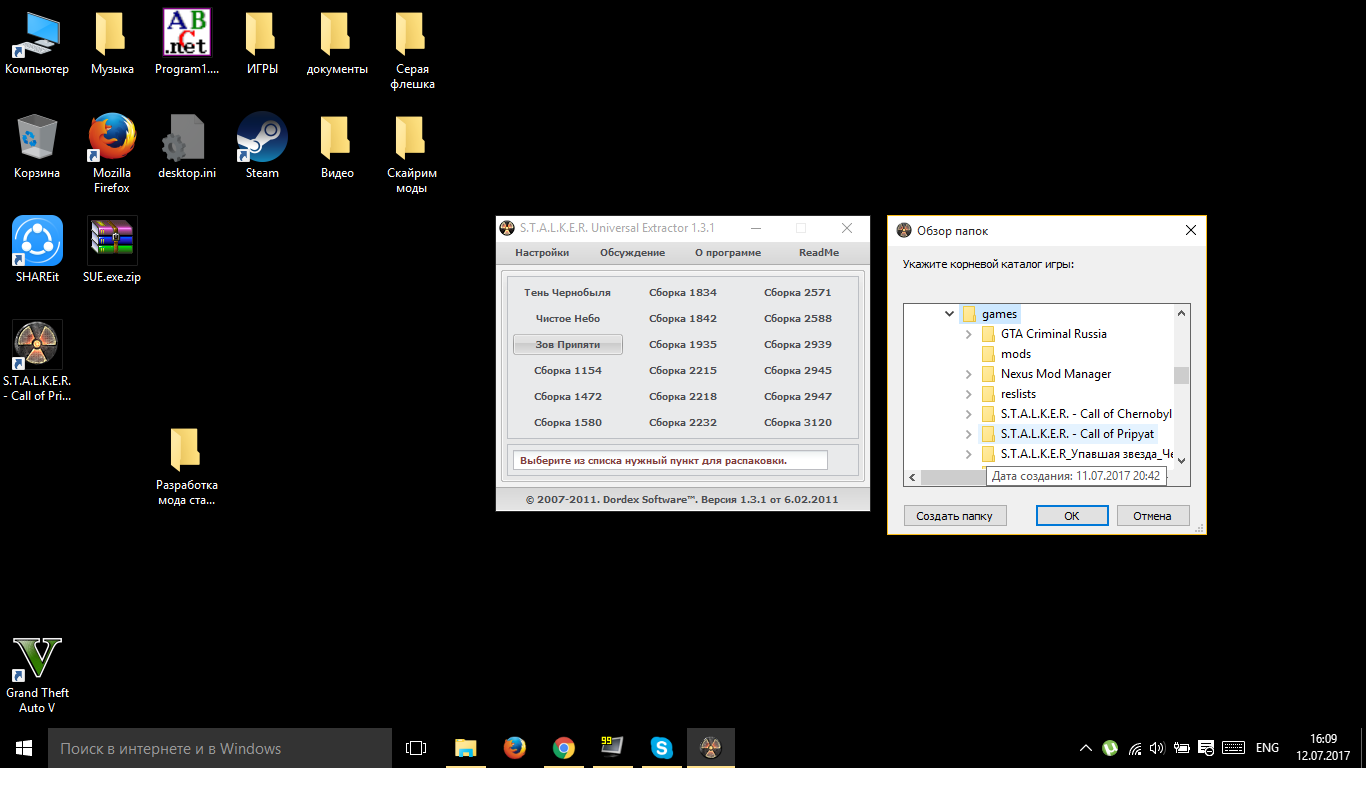This screenshot has height=796, width=1366.
Task: Click Создать папку button
Action: 955,516
